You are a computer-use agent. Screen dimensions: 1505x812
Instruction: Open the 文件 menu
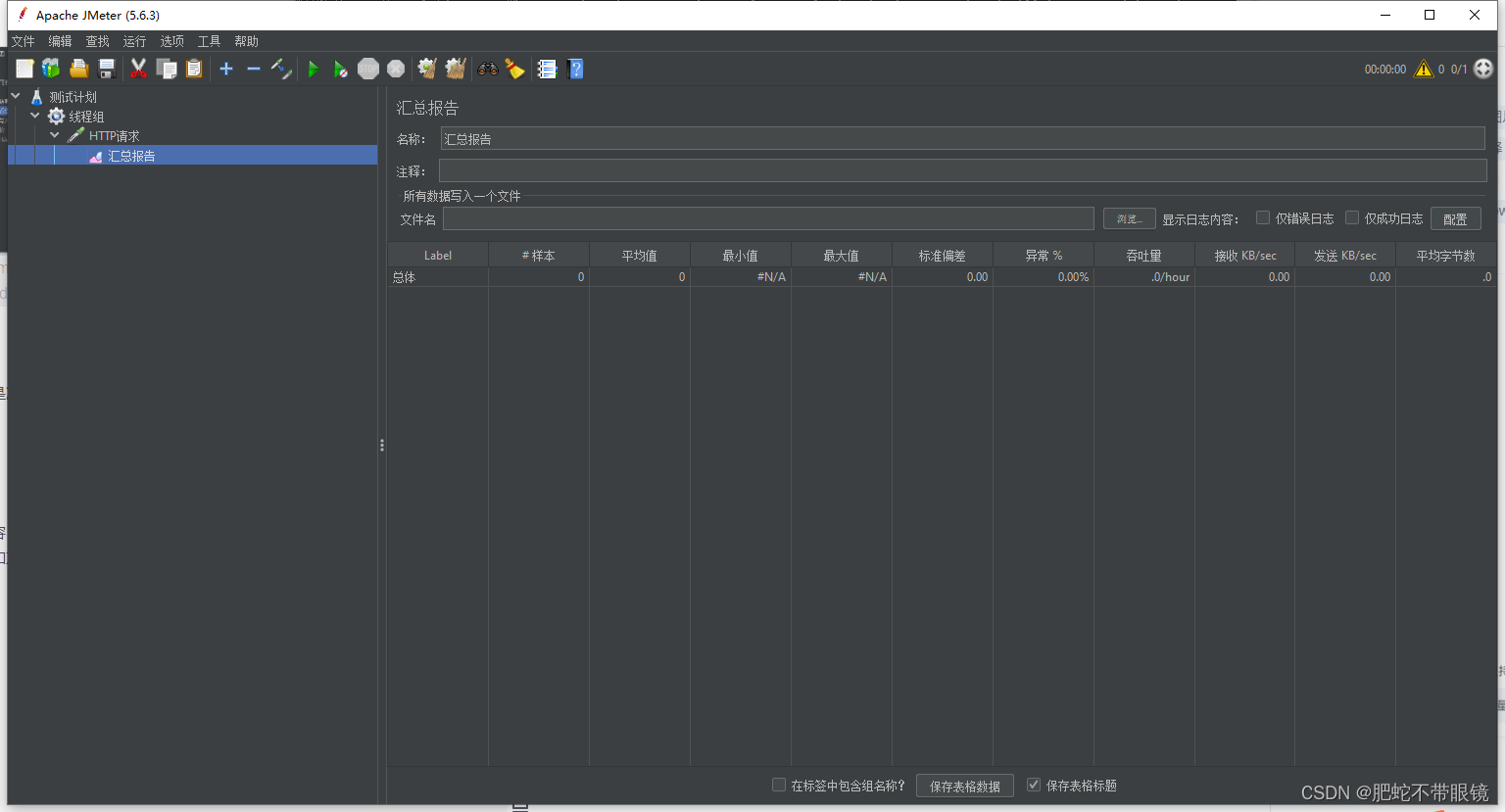coord(23,41)
